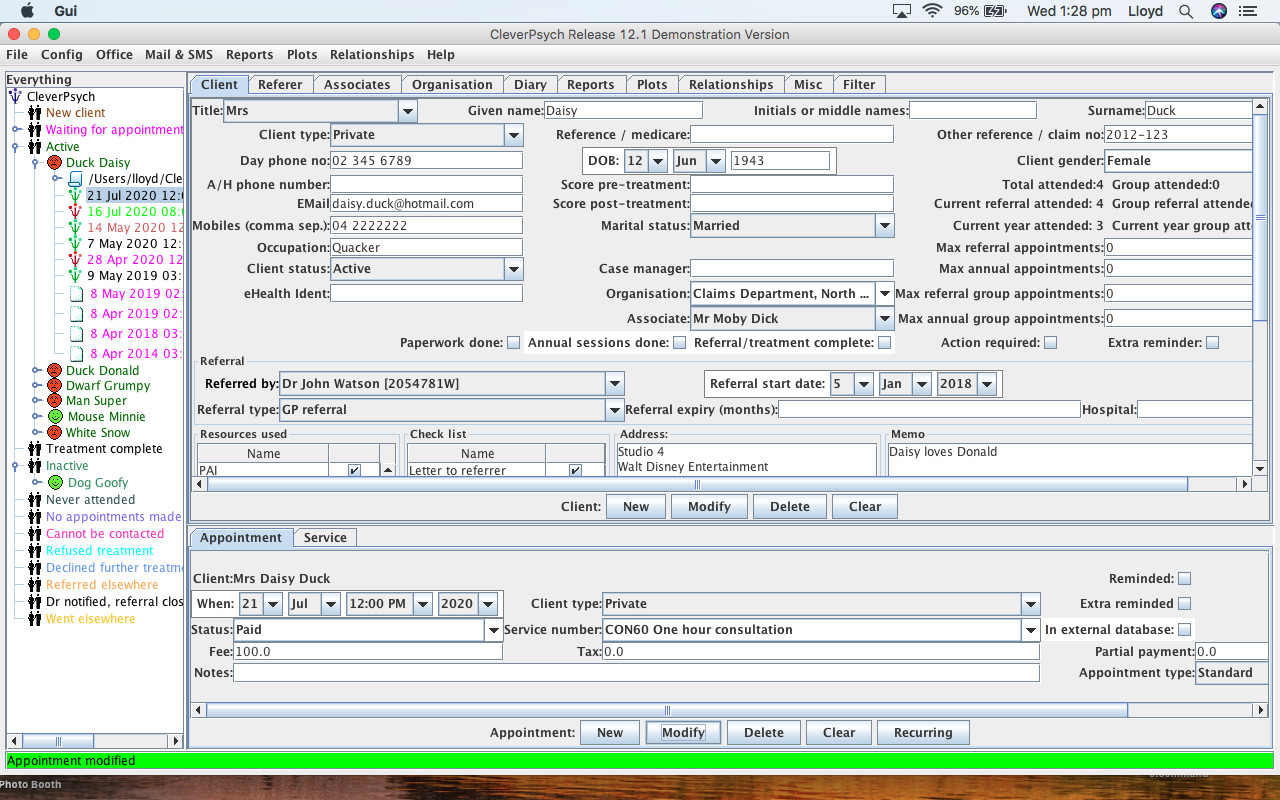Click the appointment icon for 21 Jul 2020
Screen dimensions: 1280x800
(x=75, y=195)
